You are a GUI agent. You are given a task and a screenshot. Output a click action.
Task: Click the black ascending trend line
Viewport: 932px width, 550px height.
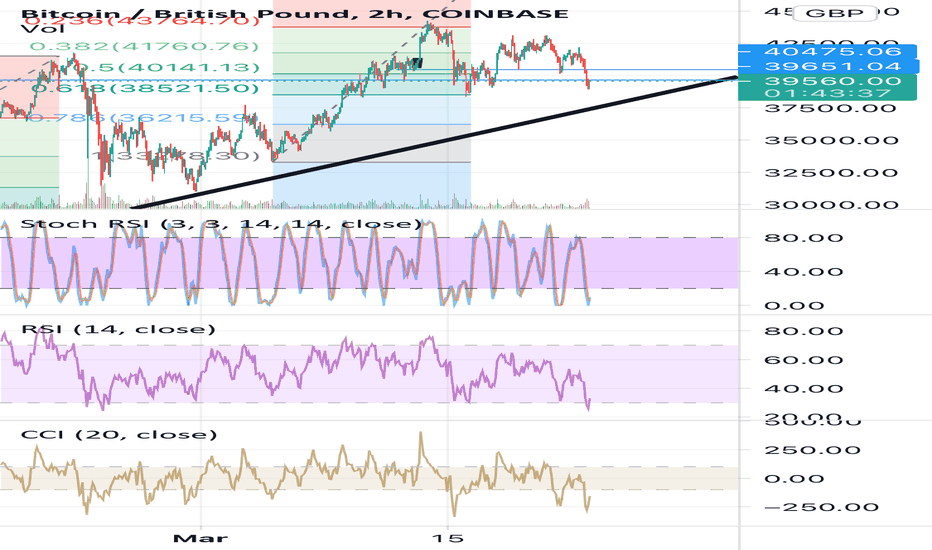coord(434,142)
